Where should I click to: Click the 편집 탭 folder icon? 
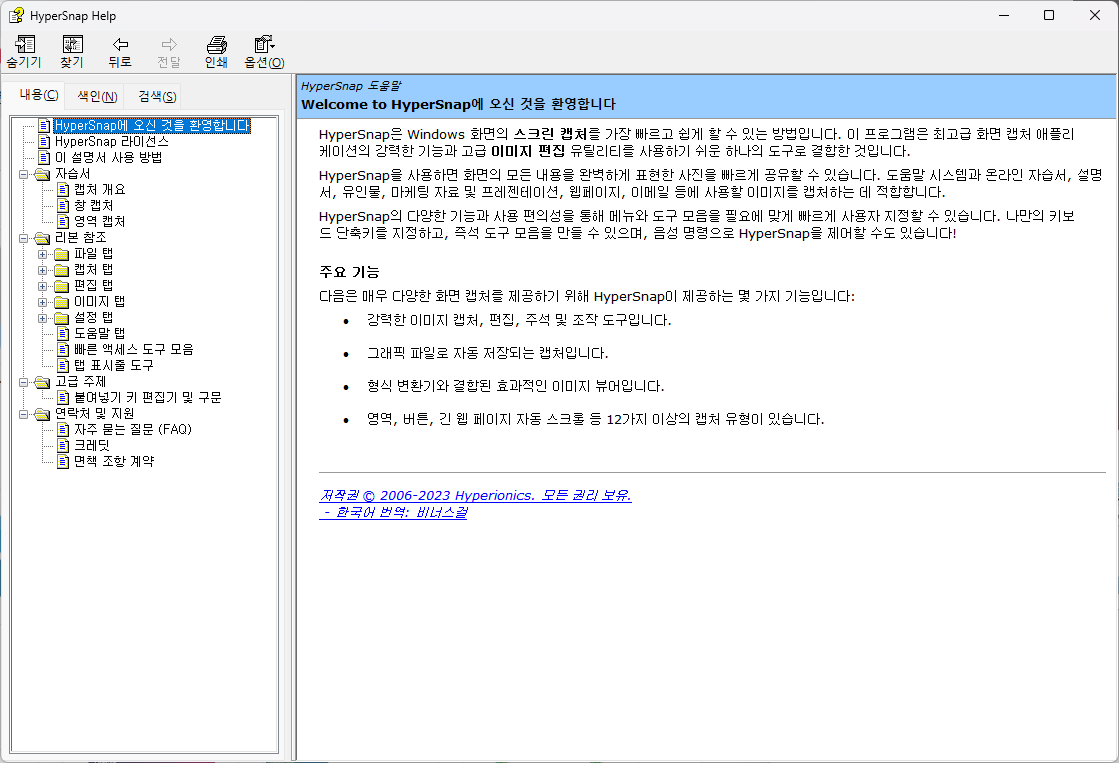pyautogui.click(x=62, y=286)
